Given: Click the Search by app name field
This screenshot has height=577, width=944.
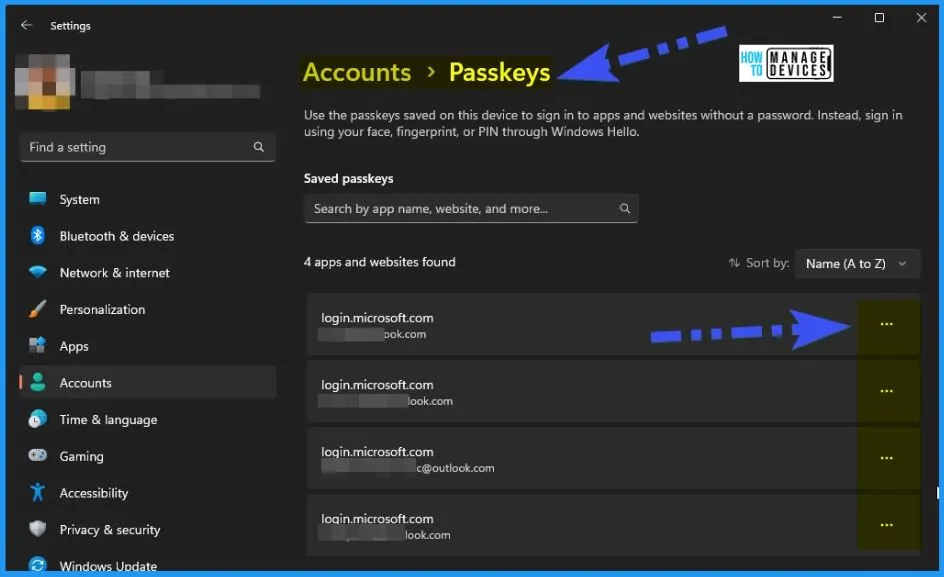Looking at the screenshot, I should point(471,208).
